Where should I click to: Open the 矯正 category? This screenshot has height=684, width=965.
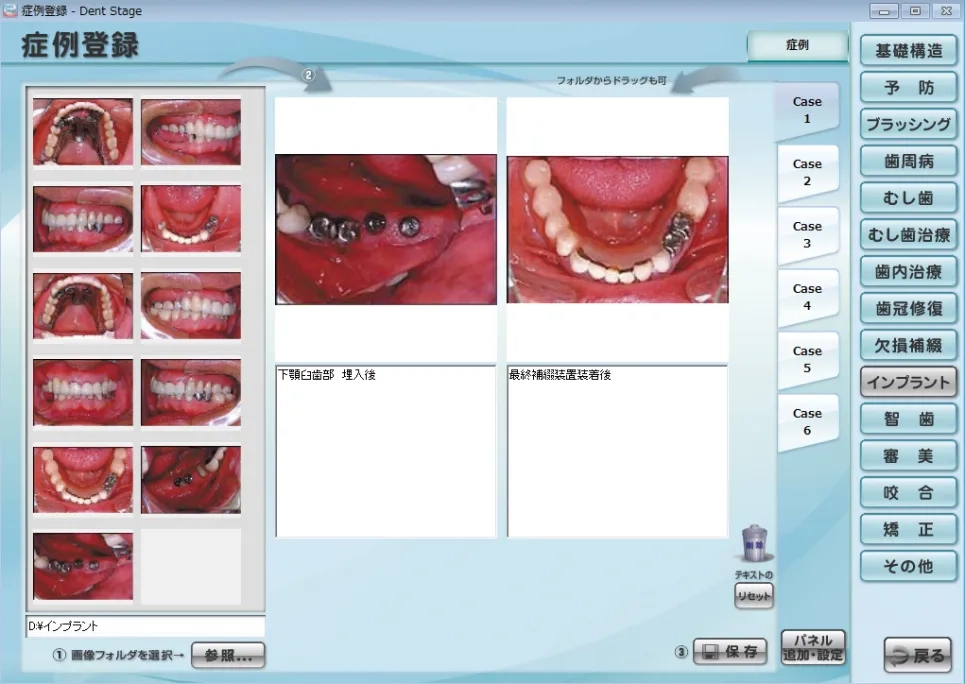pyautogui.click(x=908, y=529)
